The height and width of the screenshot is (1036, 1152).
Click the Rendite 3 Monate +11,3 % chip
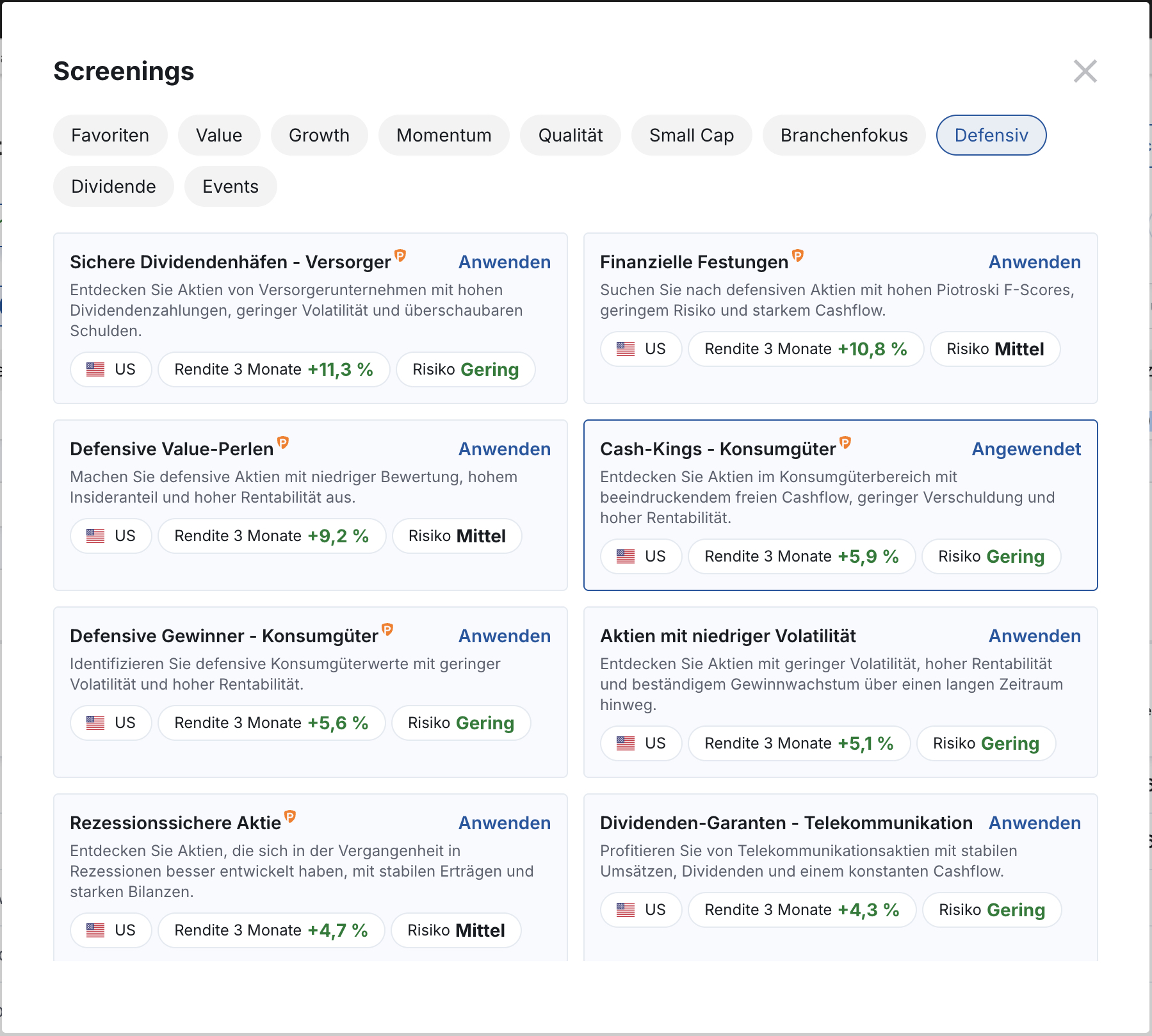pos(274,369)
